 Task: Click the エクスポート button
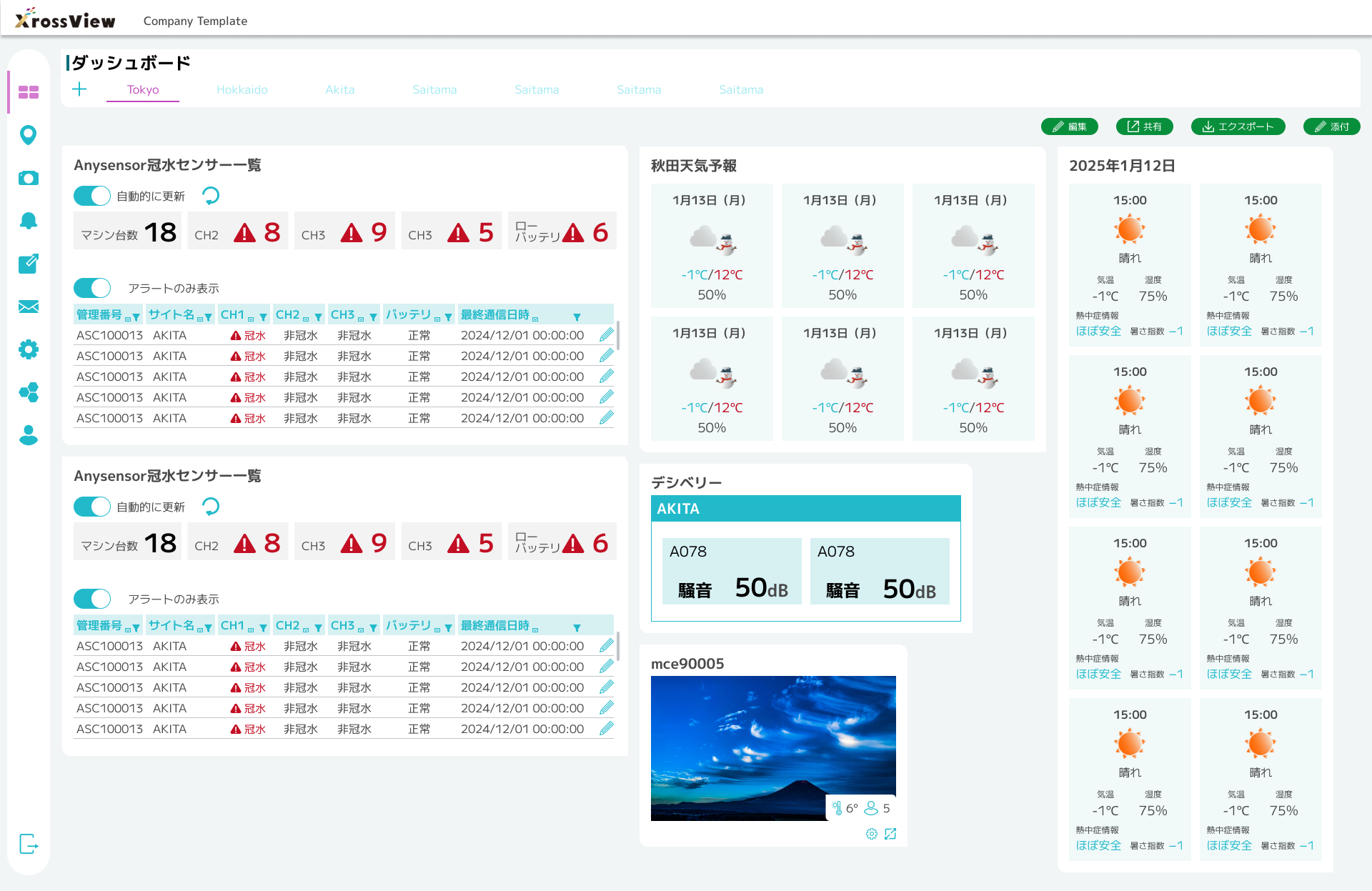click(x=1238, y=126)
